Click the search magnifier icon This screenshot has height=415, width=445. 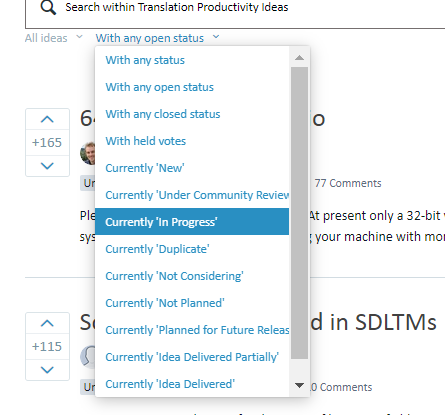coord(48,7)
